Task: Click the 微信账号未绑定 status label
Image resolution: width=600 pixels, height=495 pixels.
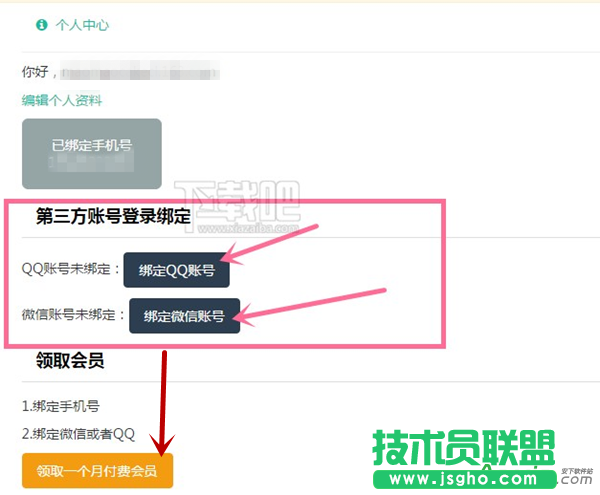Action: tap(74, 315)
